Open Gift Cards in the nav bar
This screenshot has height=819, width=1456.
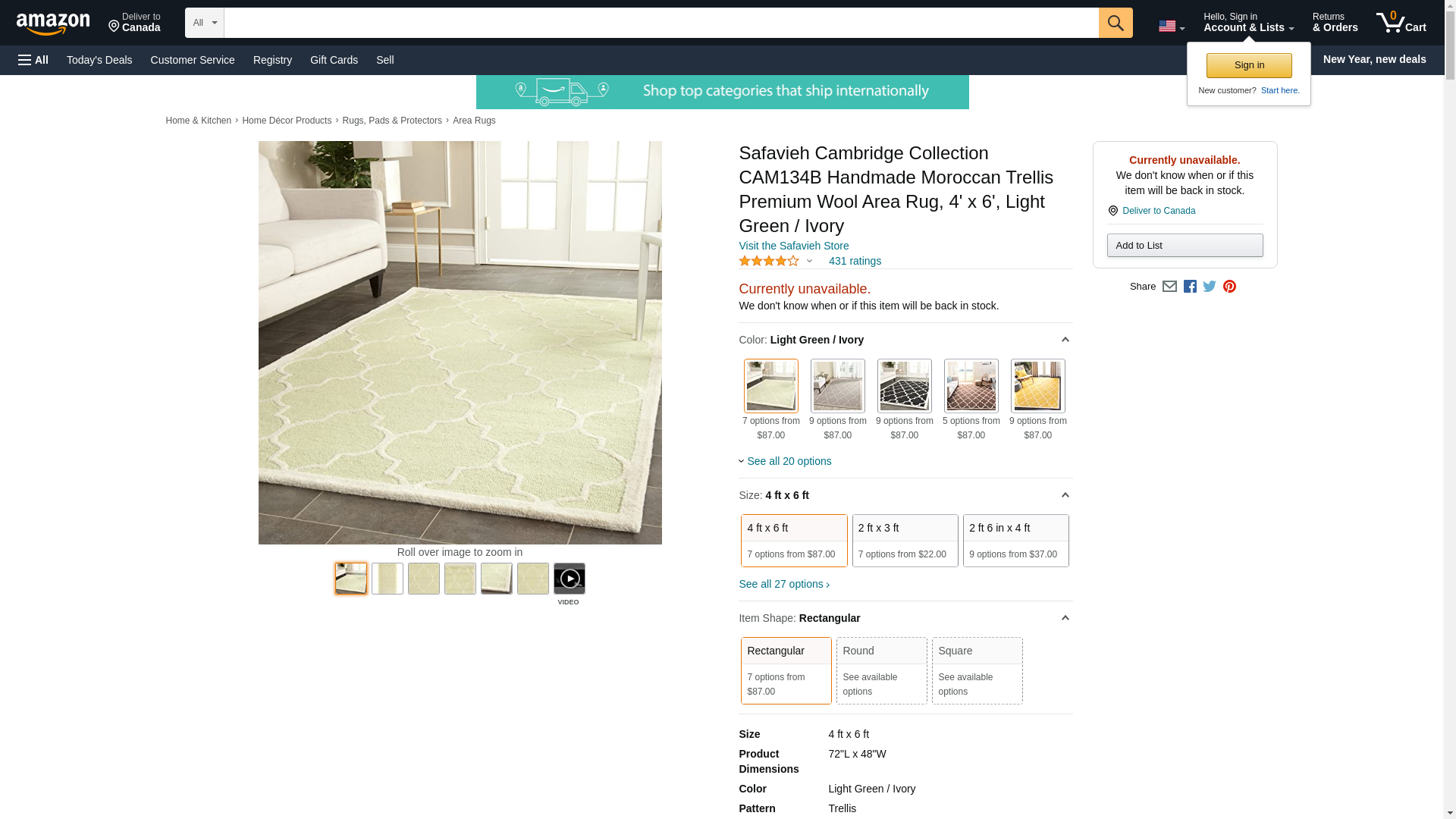pyautogui.click(x=334, y=60)
